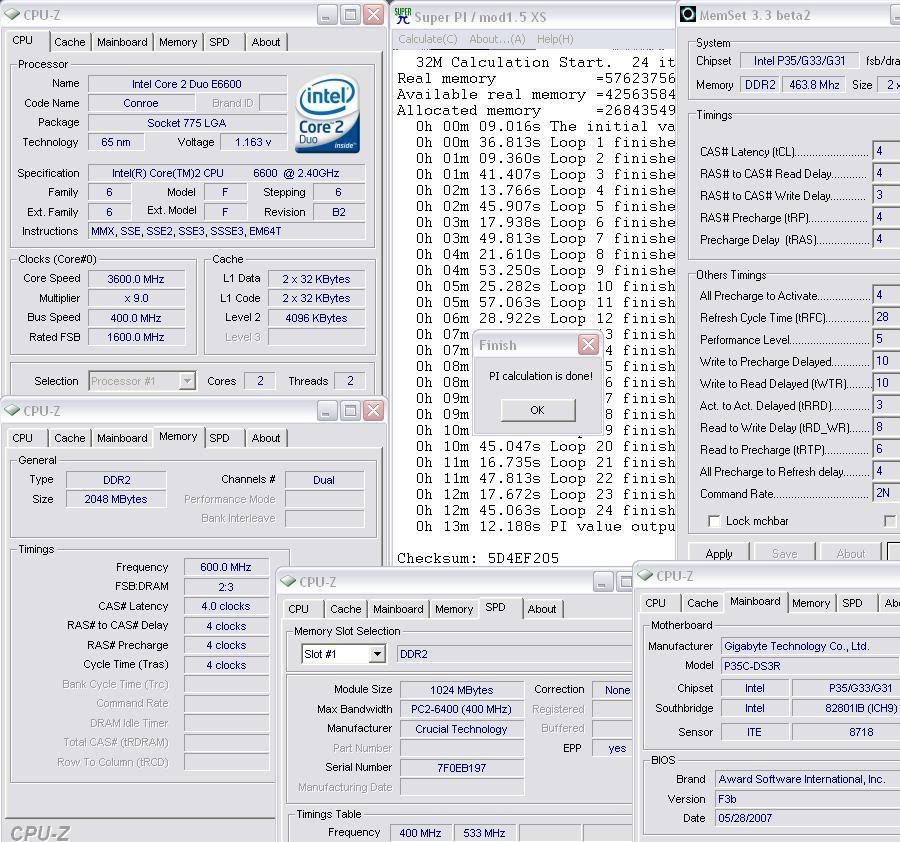Click the motherboard model "P35C-DS3R"
This screenshot has height=842, width=900.
(x=810, y=666)
